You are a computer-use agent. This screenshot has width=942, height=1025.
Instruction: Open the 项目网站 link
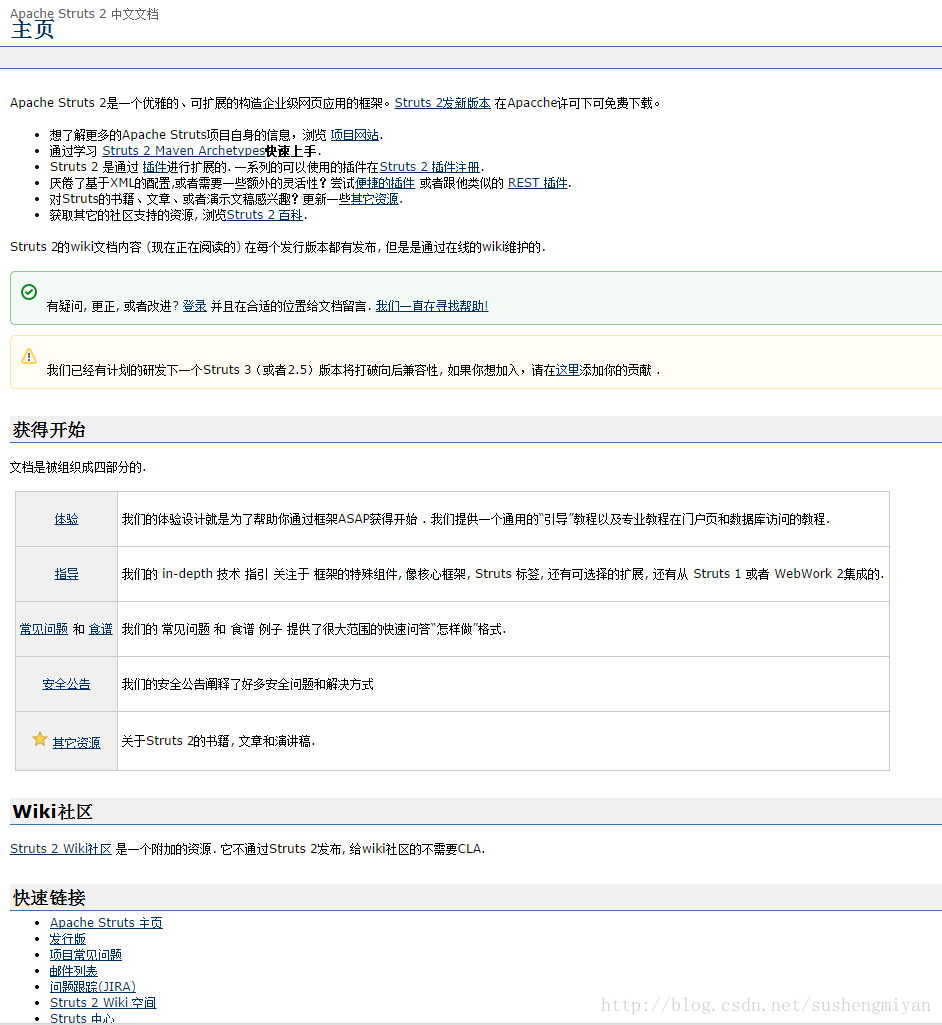(354, 135)
